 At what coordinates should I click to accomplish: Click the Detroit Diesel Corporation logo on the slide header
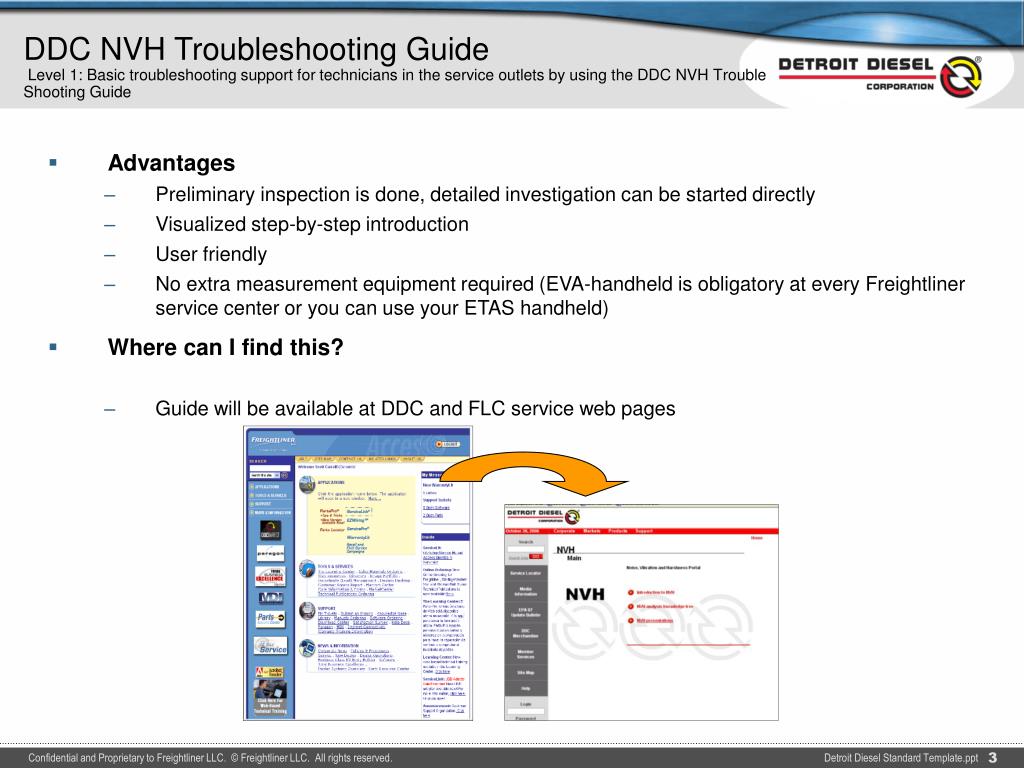click(880, 76)
